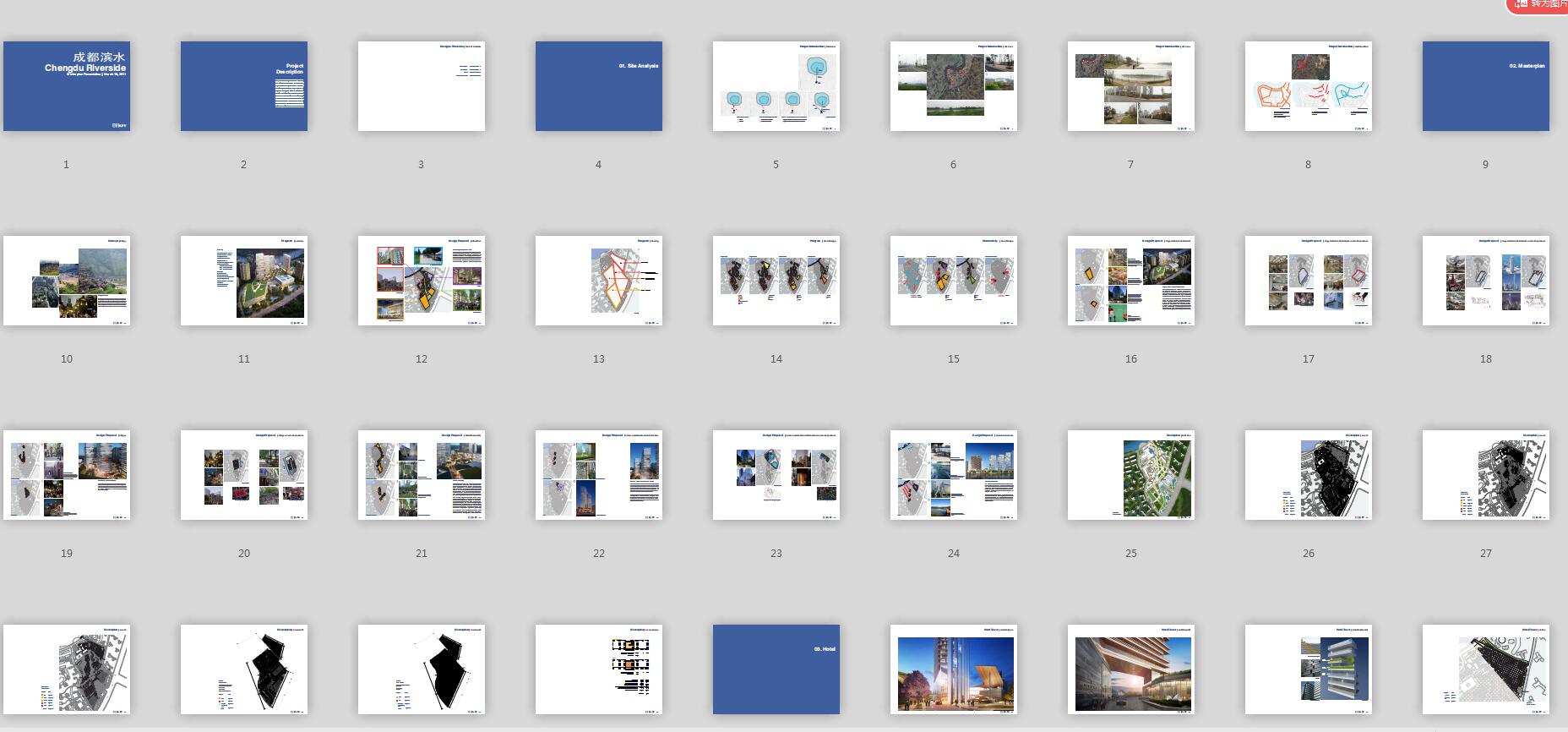This screenshot has width=1568, height=732.
Task: Open page 20 photo collage thumbnail
Action: (x=244, y=475)
